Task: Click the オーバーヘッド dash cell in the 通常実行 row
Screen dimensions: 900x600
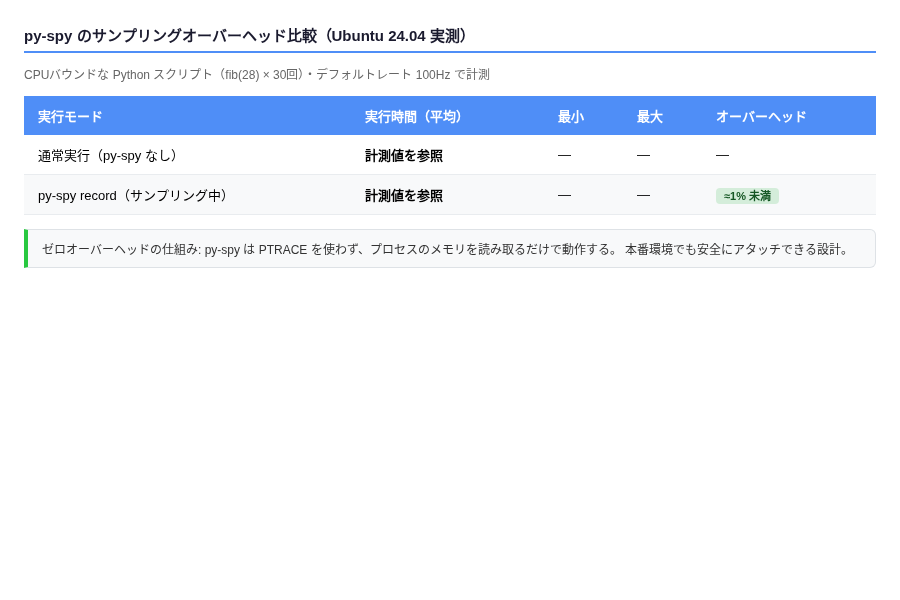Action: tap(723, 156)
